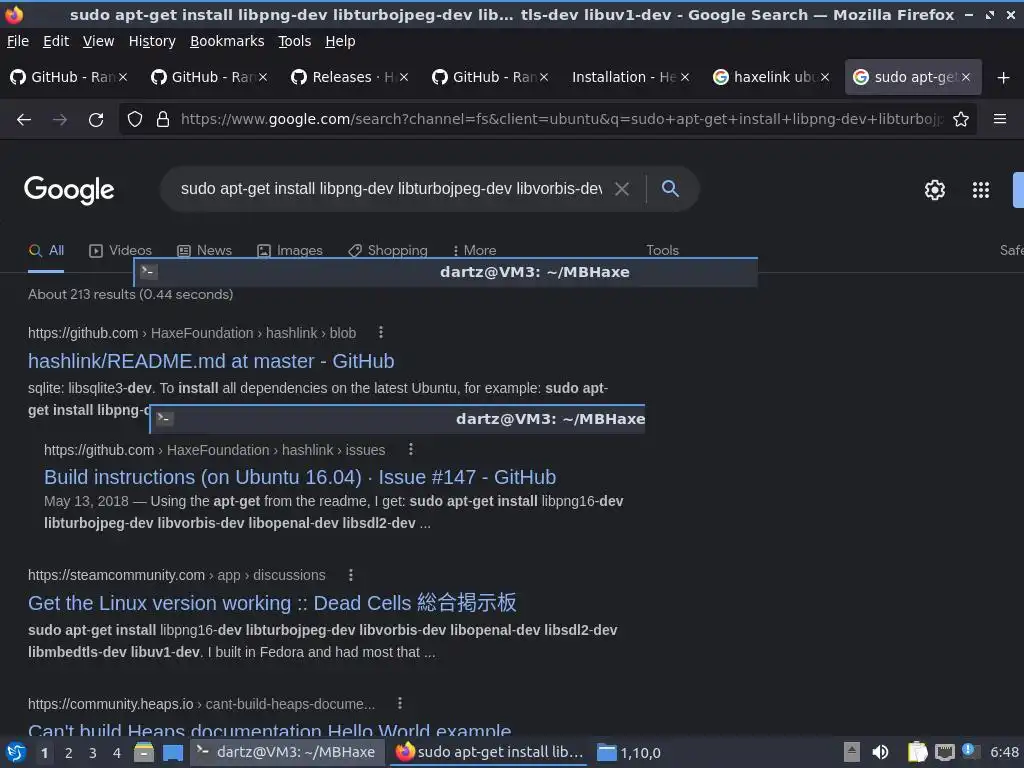
Task: Click the 6:48 taskbar clock
Action: tap(1004, 752)
